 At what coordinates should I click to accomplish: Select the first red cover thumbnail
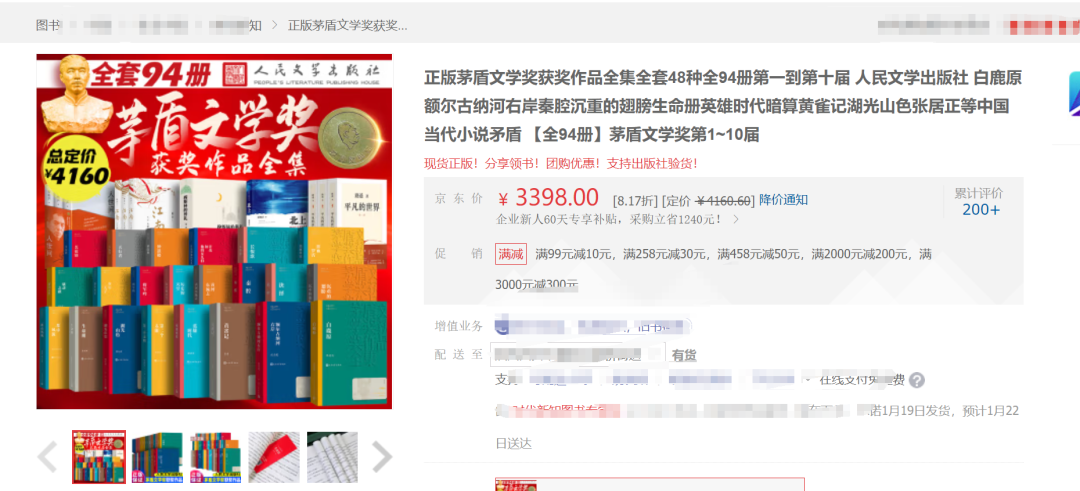[99, 457]
